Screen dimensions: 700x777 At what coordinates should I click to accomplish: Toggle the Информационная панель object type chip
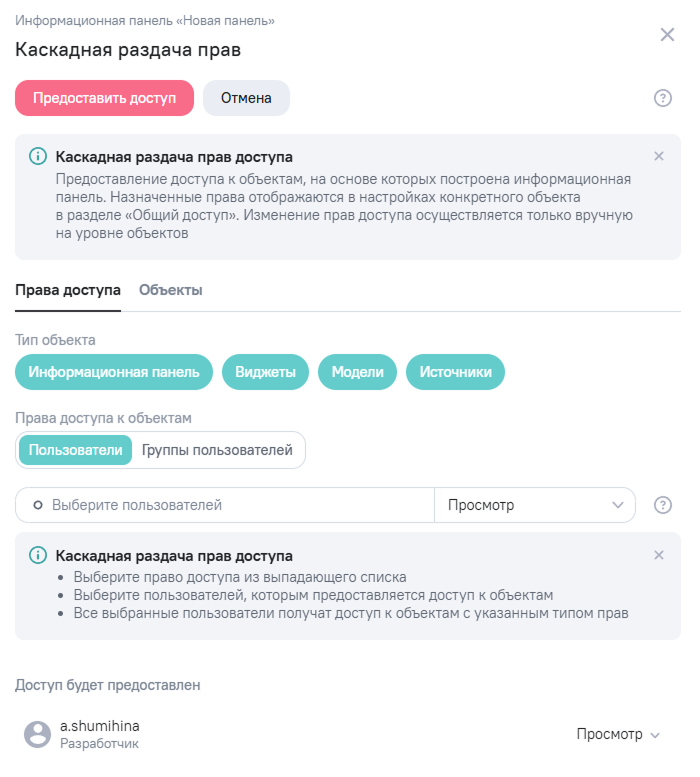click(x=114, y=372)
